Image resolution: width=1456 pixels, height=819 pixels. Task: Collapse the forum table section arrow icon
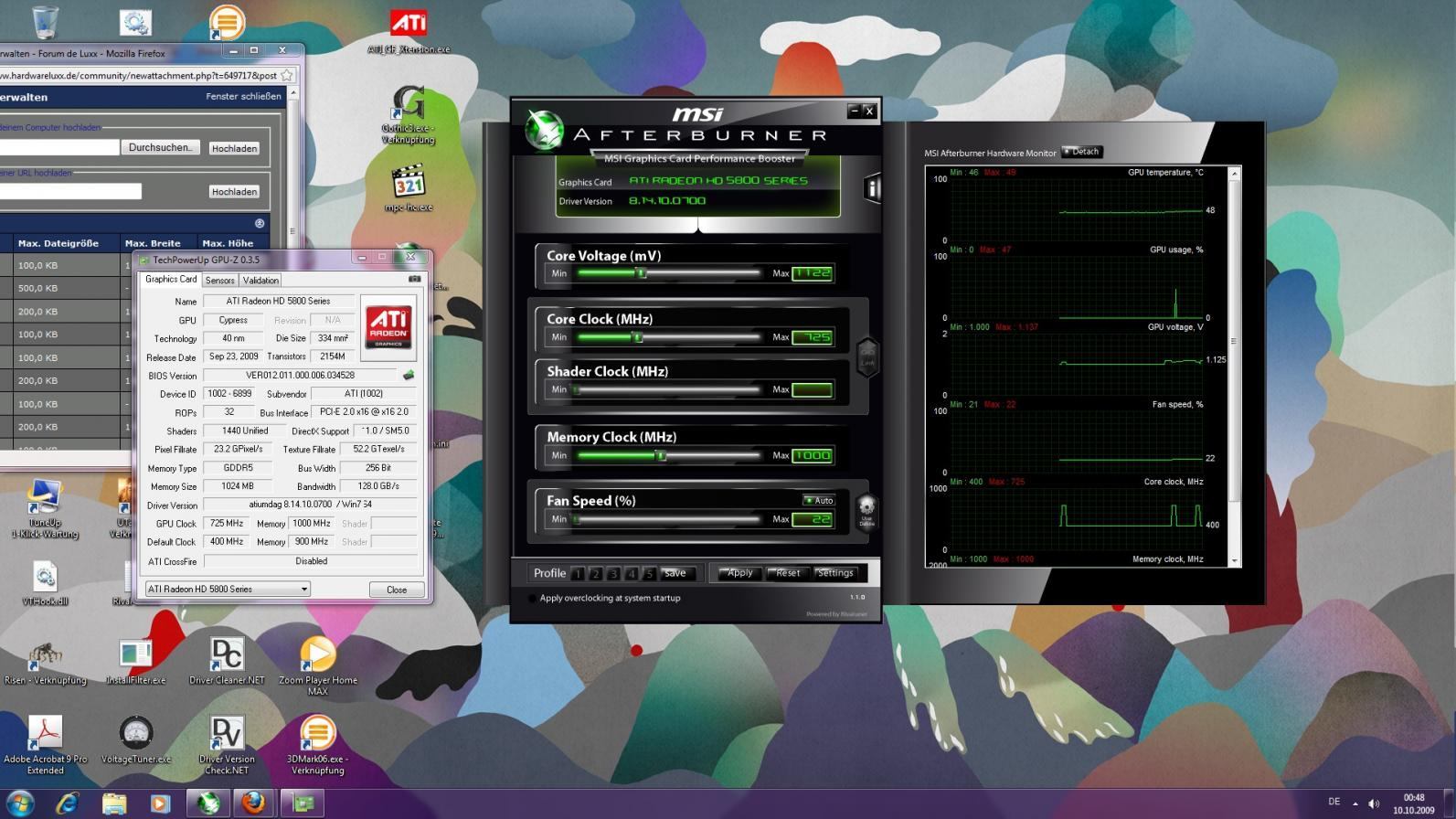tap(260, 223)
